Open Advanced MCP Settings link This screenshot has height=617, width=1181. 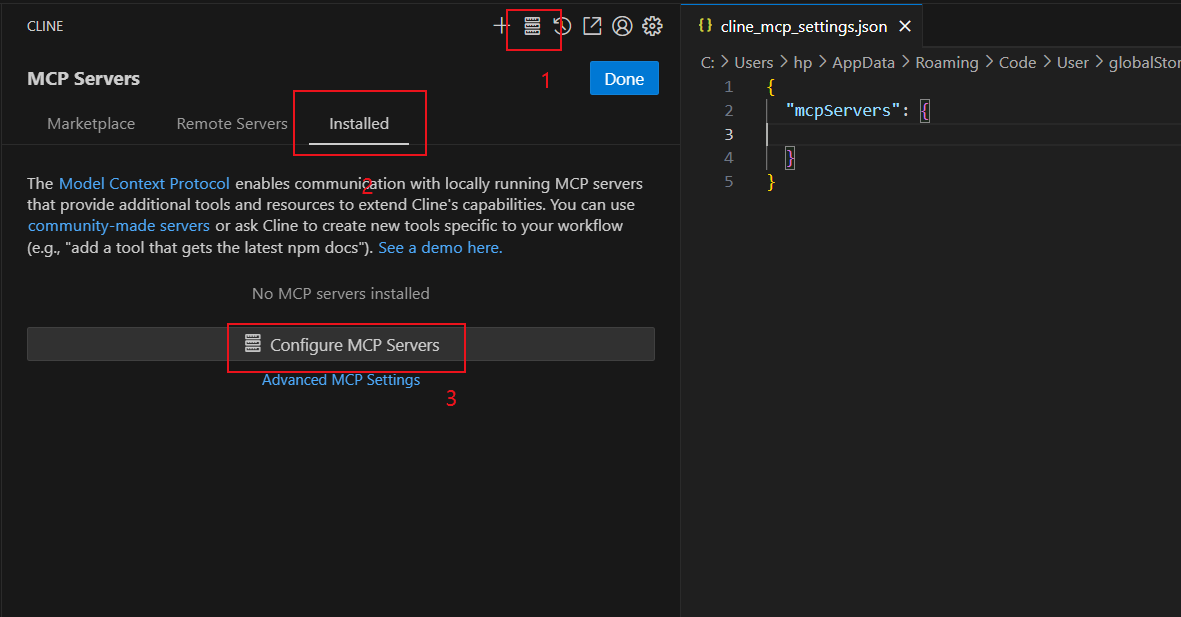point(341,380)
